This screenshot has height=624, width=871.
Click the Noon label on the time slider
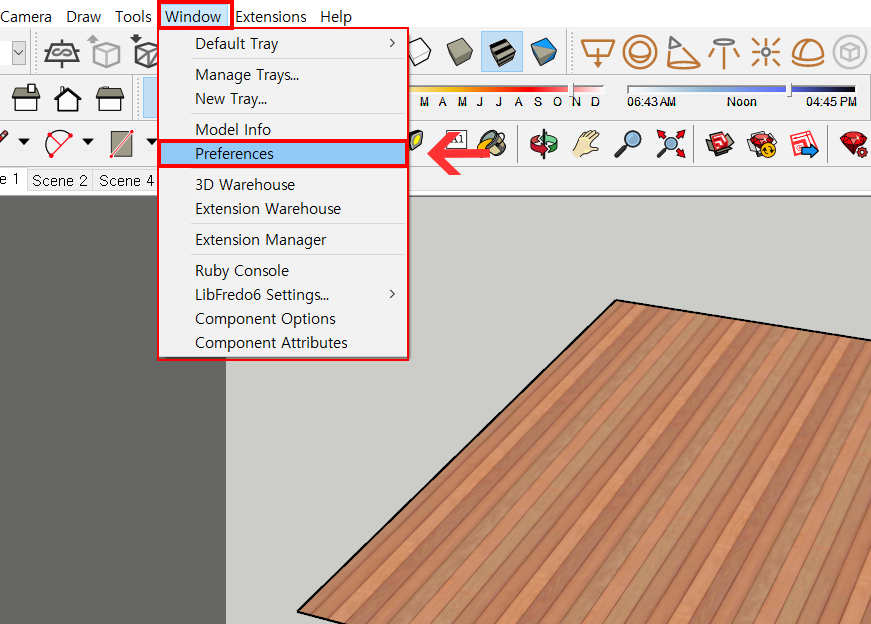(x=742, y=102)
